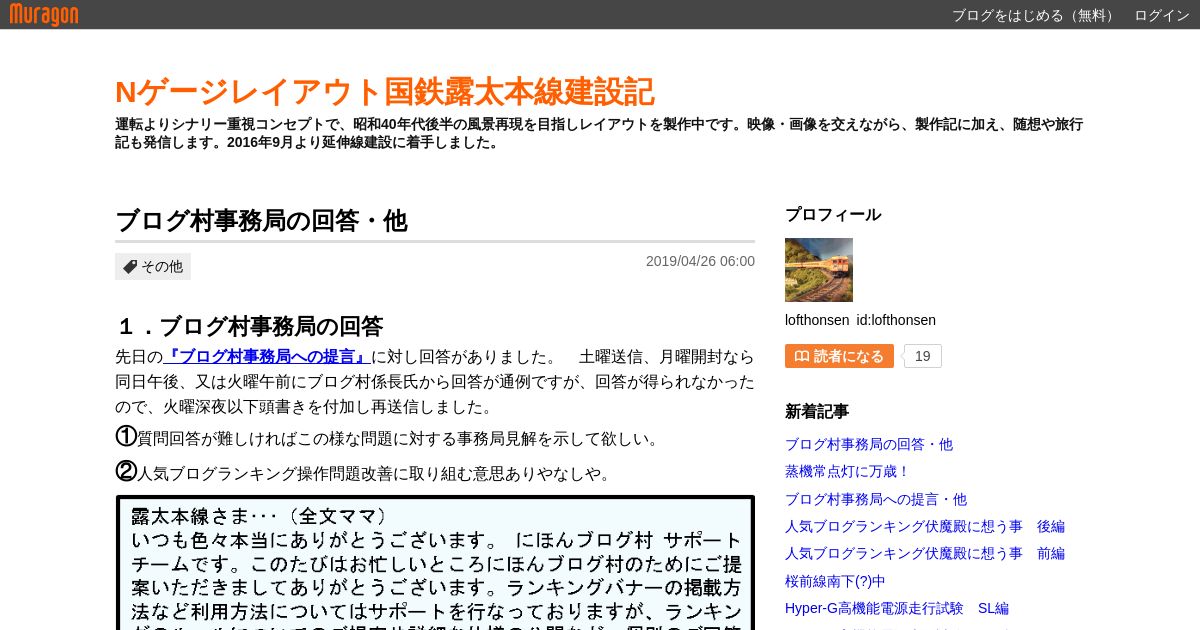Click section heading １．ブログ村事務局の回答

(249, 327)
